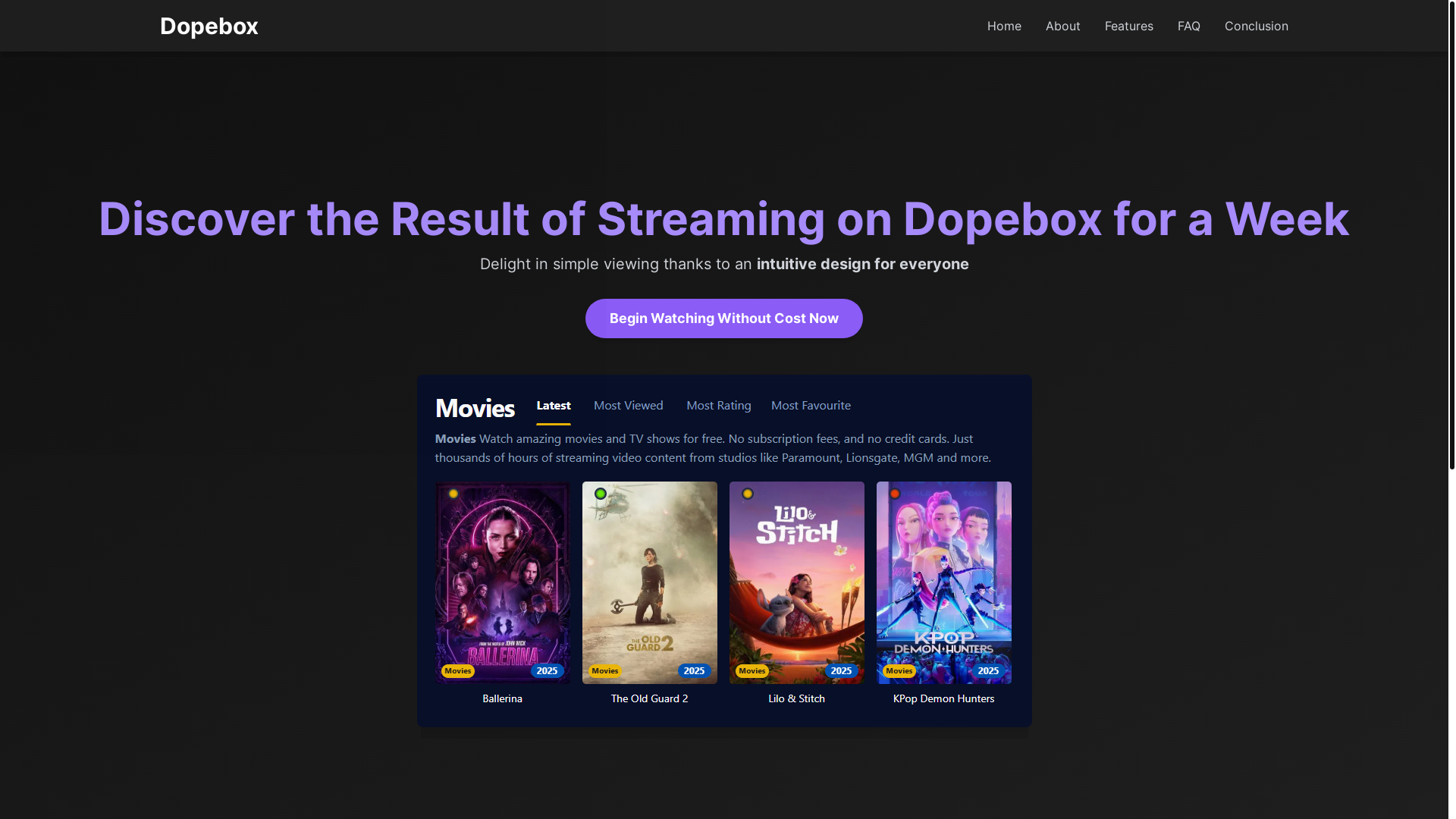Select the Conclusion nav link
1456x819 pixels.
point(1256,26)
